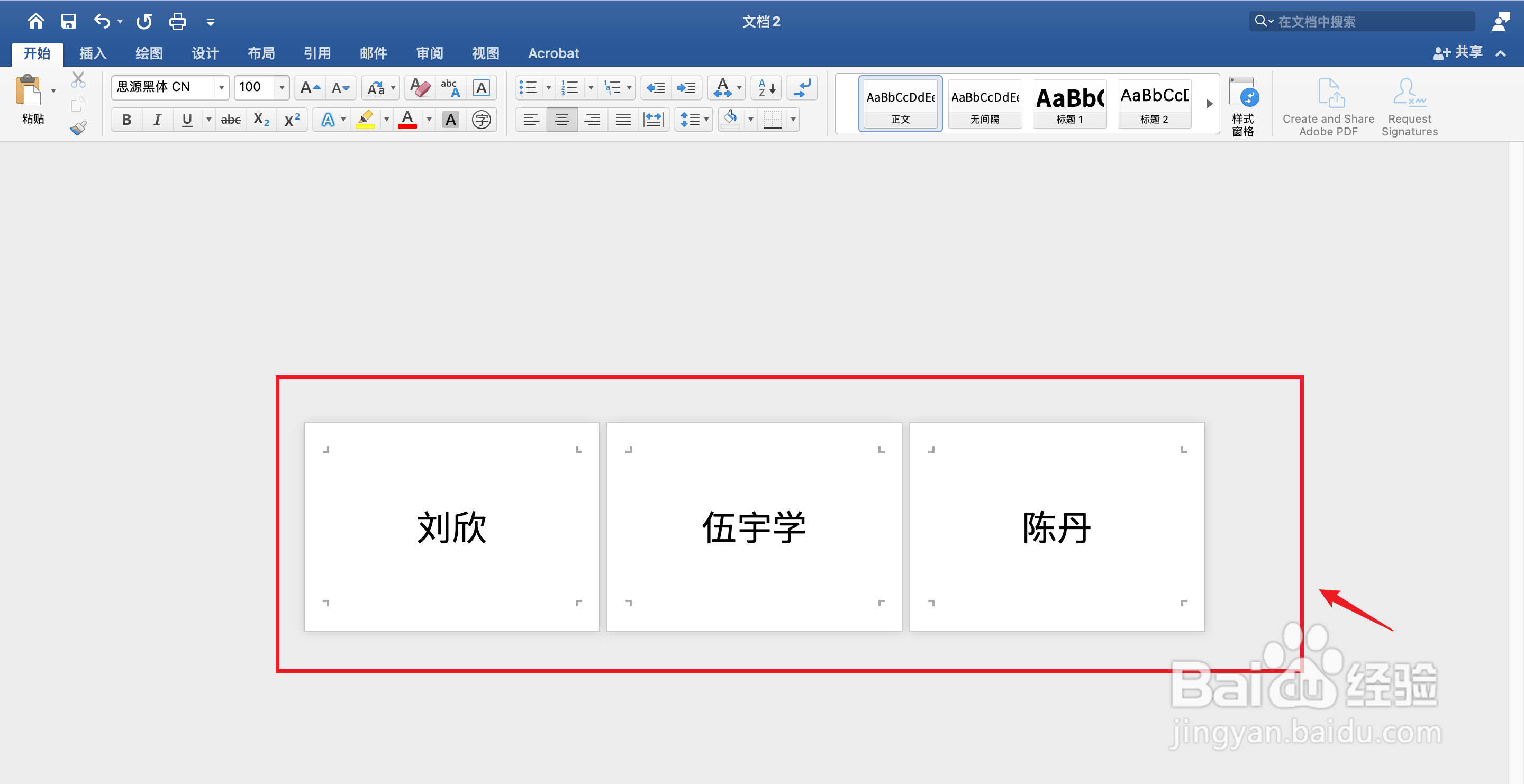Center align text
1524x784 pixels.
pos(562,120)
